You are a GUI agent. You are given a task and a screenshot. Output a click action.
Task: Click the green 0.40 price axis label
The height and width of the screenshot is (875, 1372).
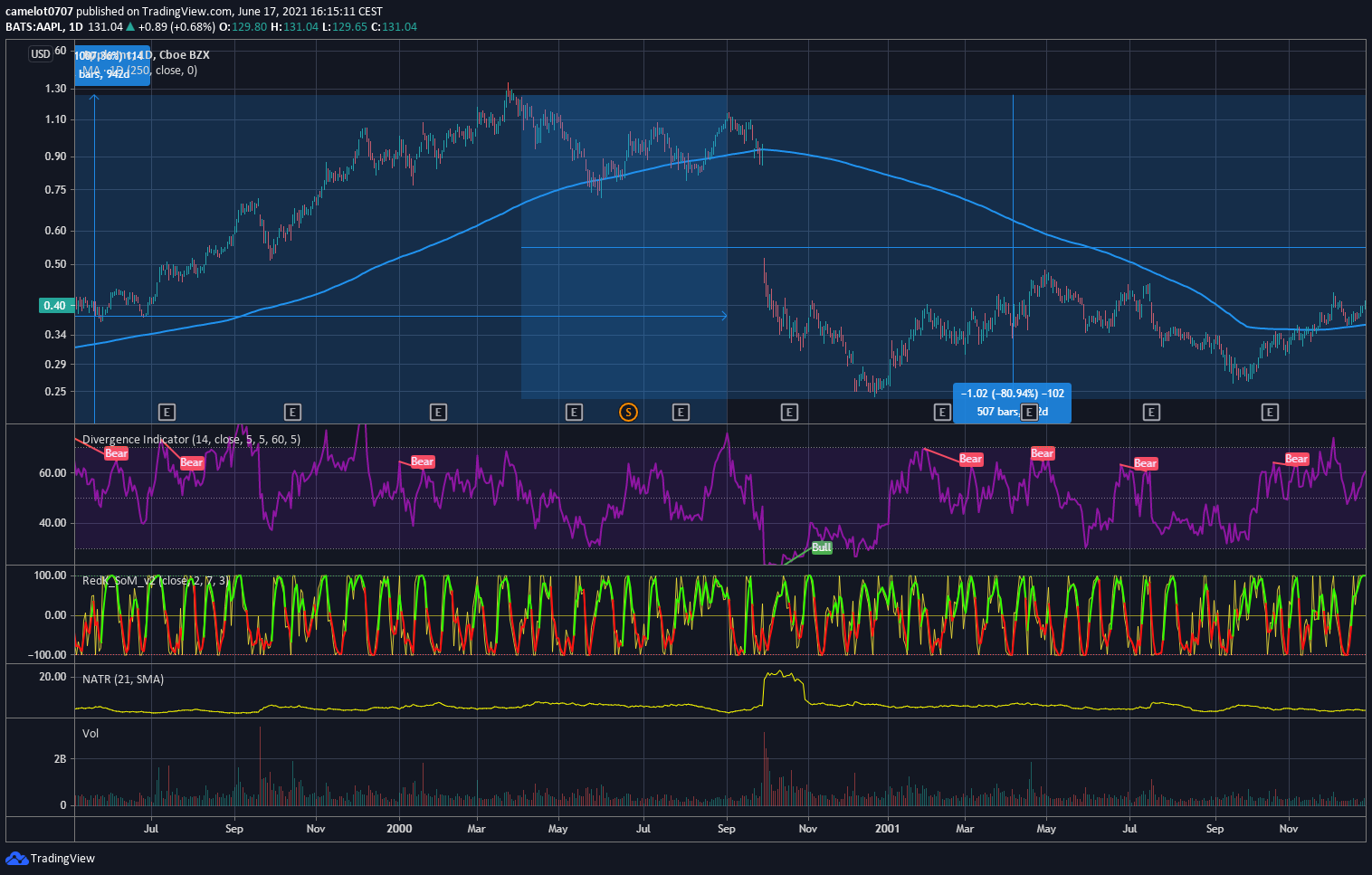coord(55,306)
